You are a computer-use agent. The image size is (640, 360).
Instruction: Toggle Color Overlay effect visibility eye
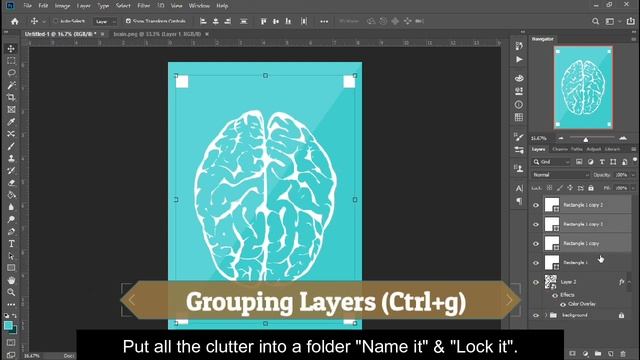(563, 304)
